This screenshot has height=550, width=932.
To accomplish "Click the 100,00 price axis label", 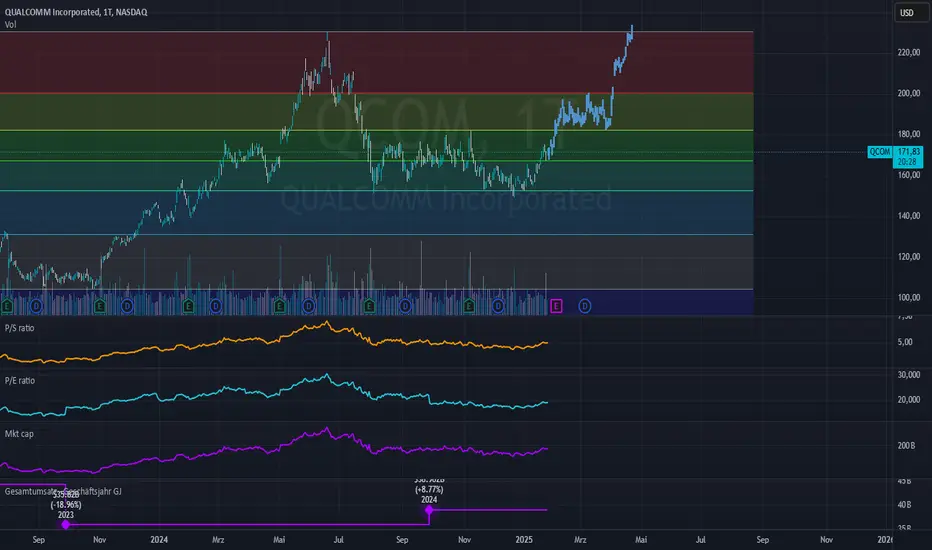I will [909, 298].
